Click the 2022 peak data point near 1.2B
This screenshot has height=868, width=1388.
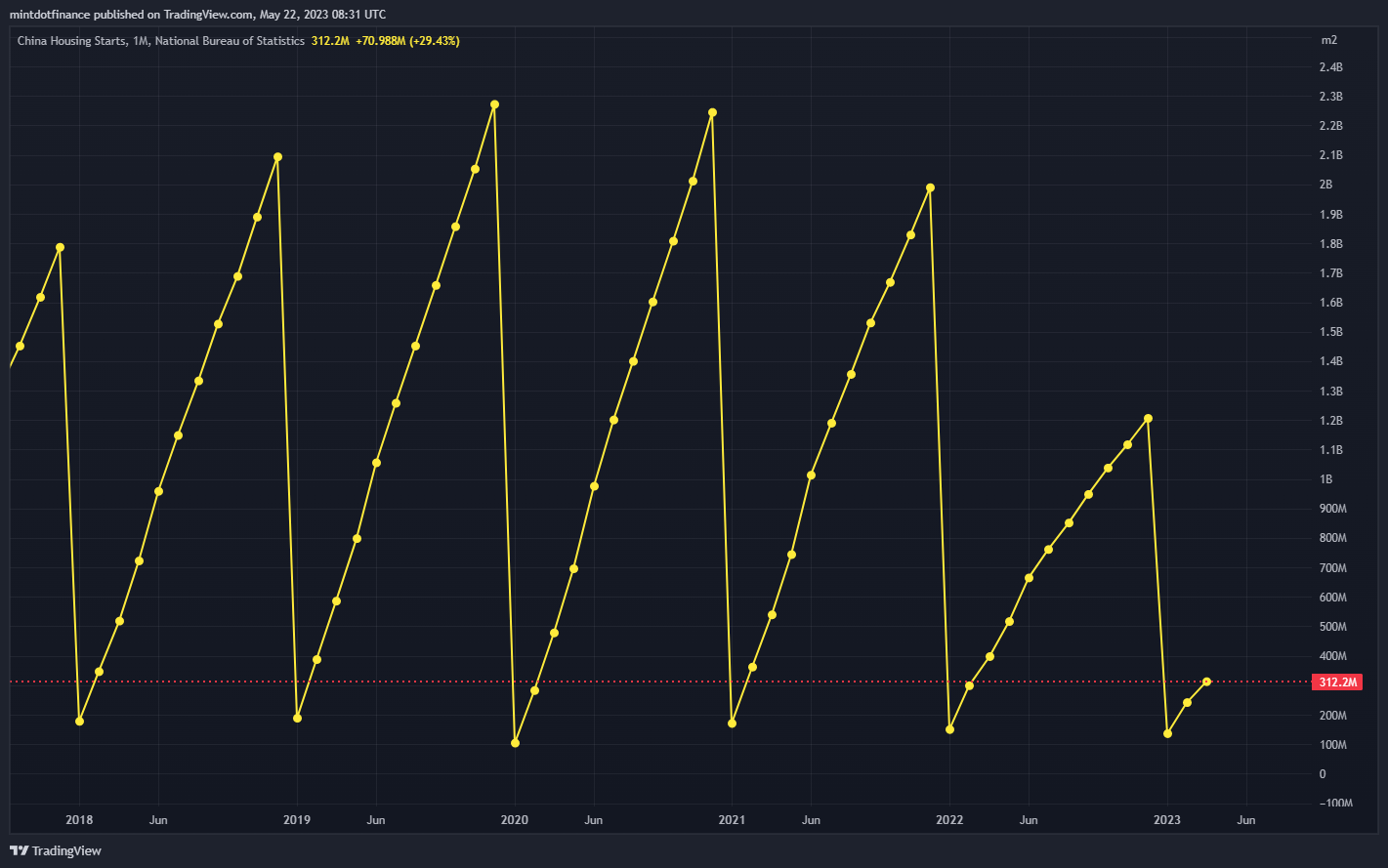pyautogui.click(x=1148, y=419)
